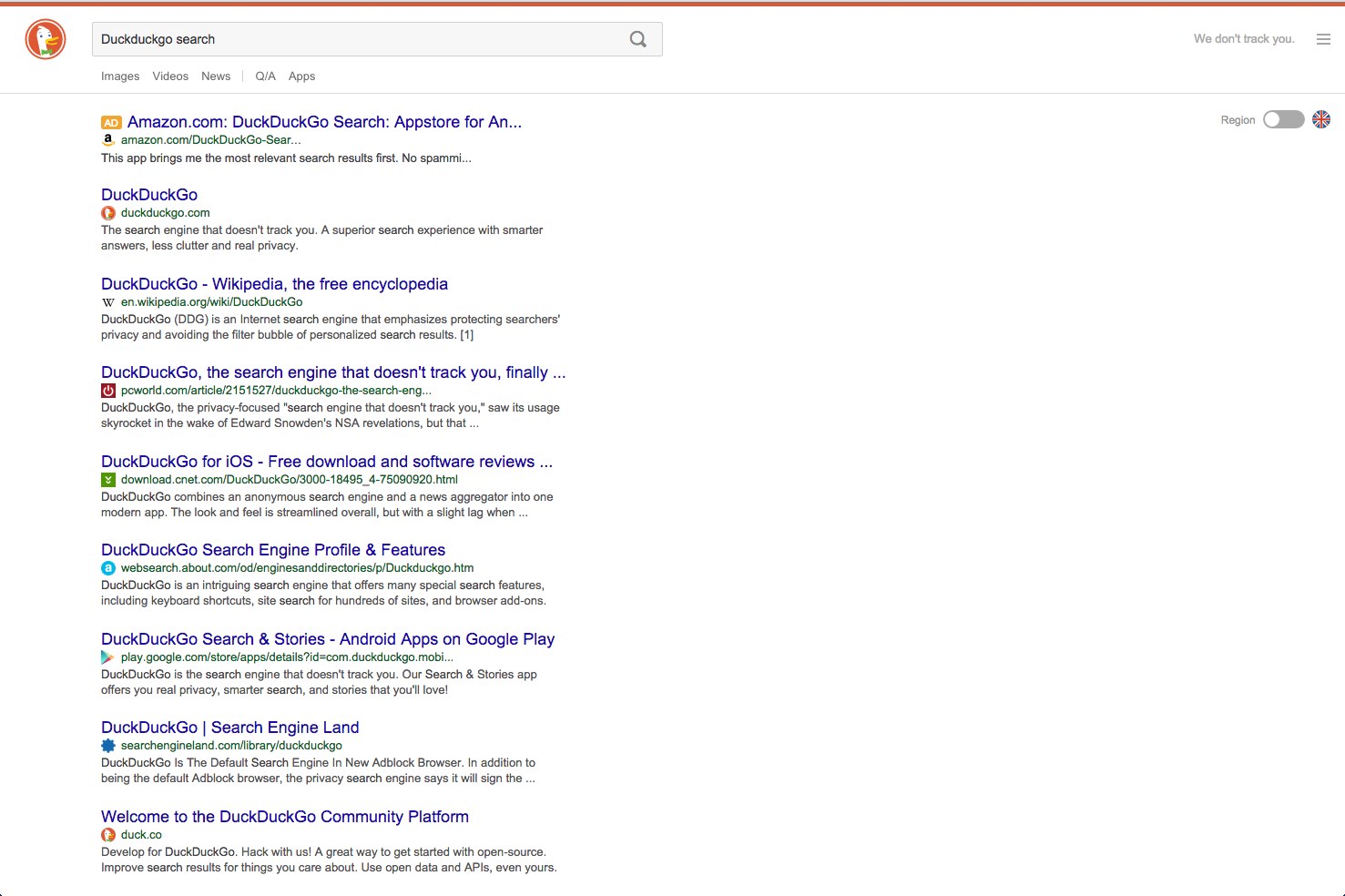Click the duck.co green URL
This screenshot has height=896, width=1345.
[141, 835]
